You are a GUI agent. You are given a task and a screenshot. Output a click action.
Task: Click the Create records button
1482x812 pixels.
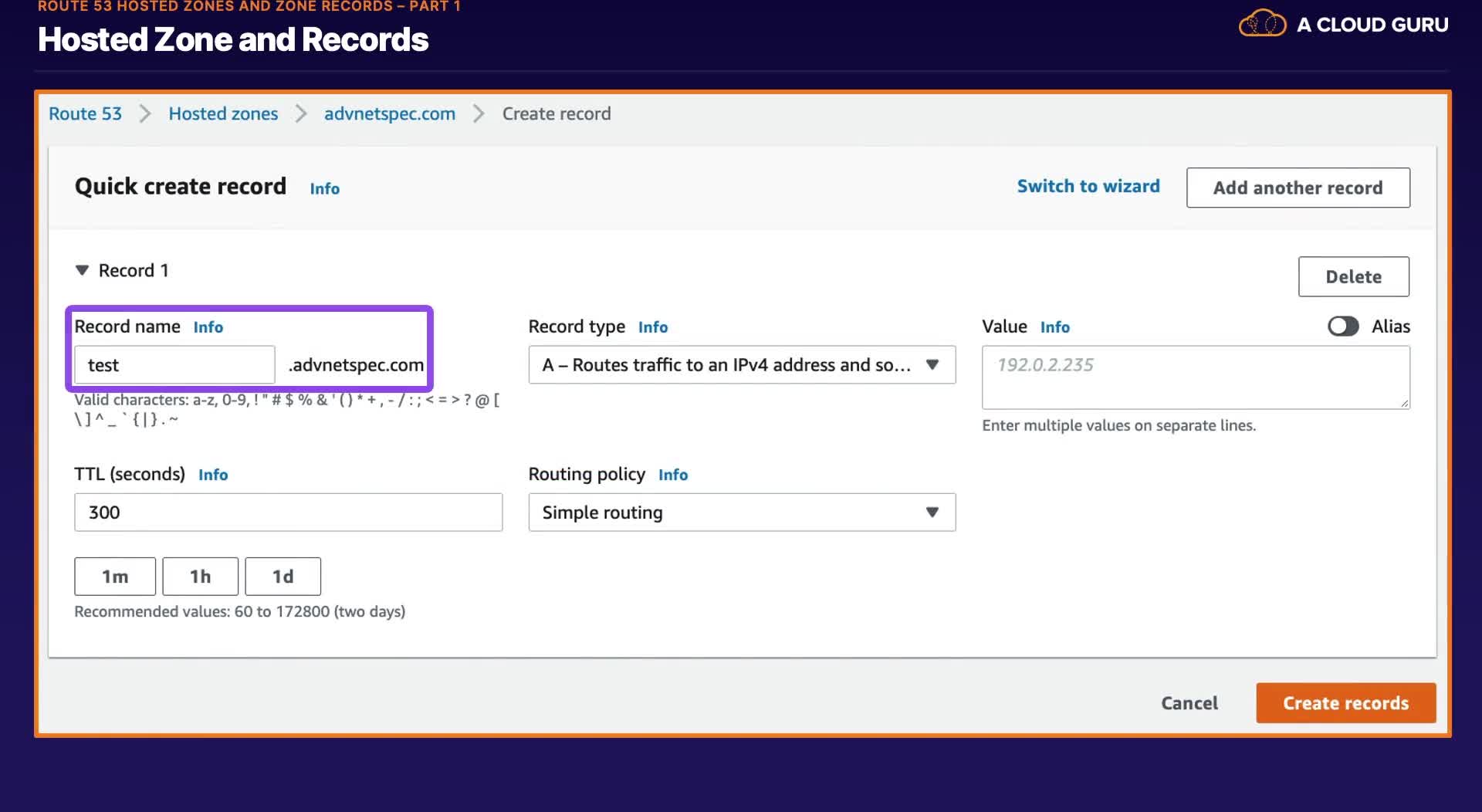[1346, 703]
